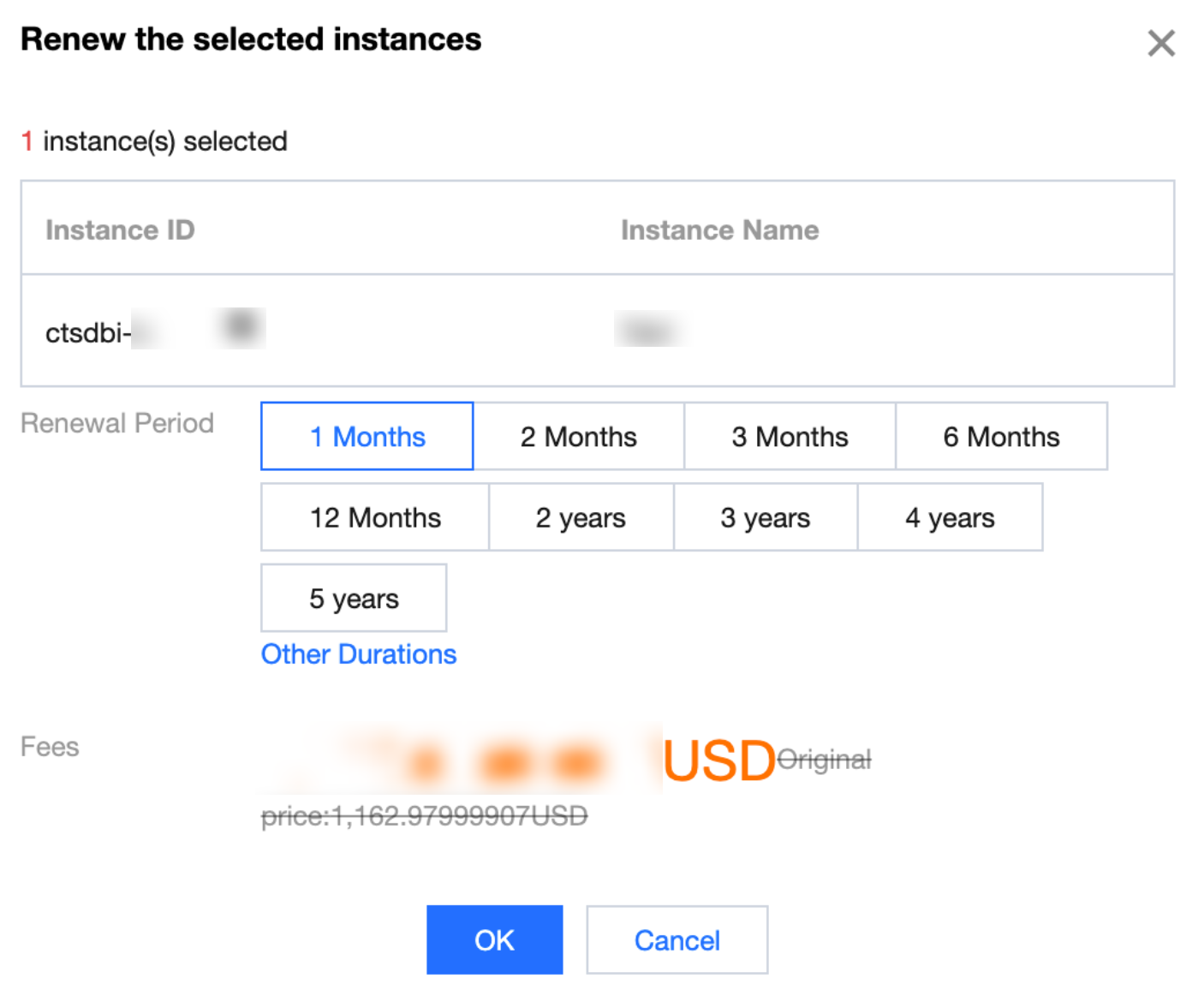Click the Instance Name column header

coord(719,230)
